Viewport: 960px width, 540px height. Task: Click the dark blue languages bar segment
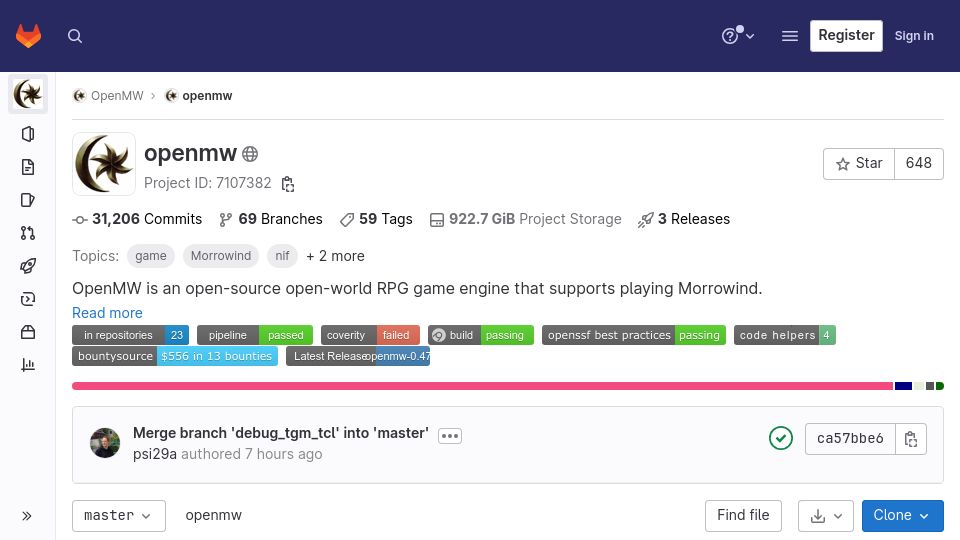click(903, 386)
